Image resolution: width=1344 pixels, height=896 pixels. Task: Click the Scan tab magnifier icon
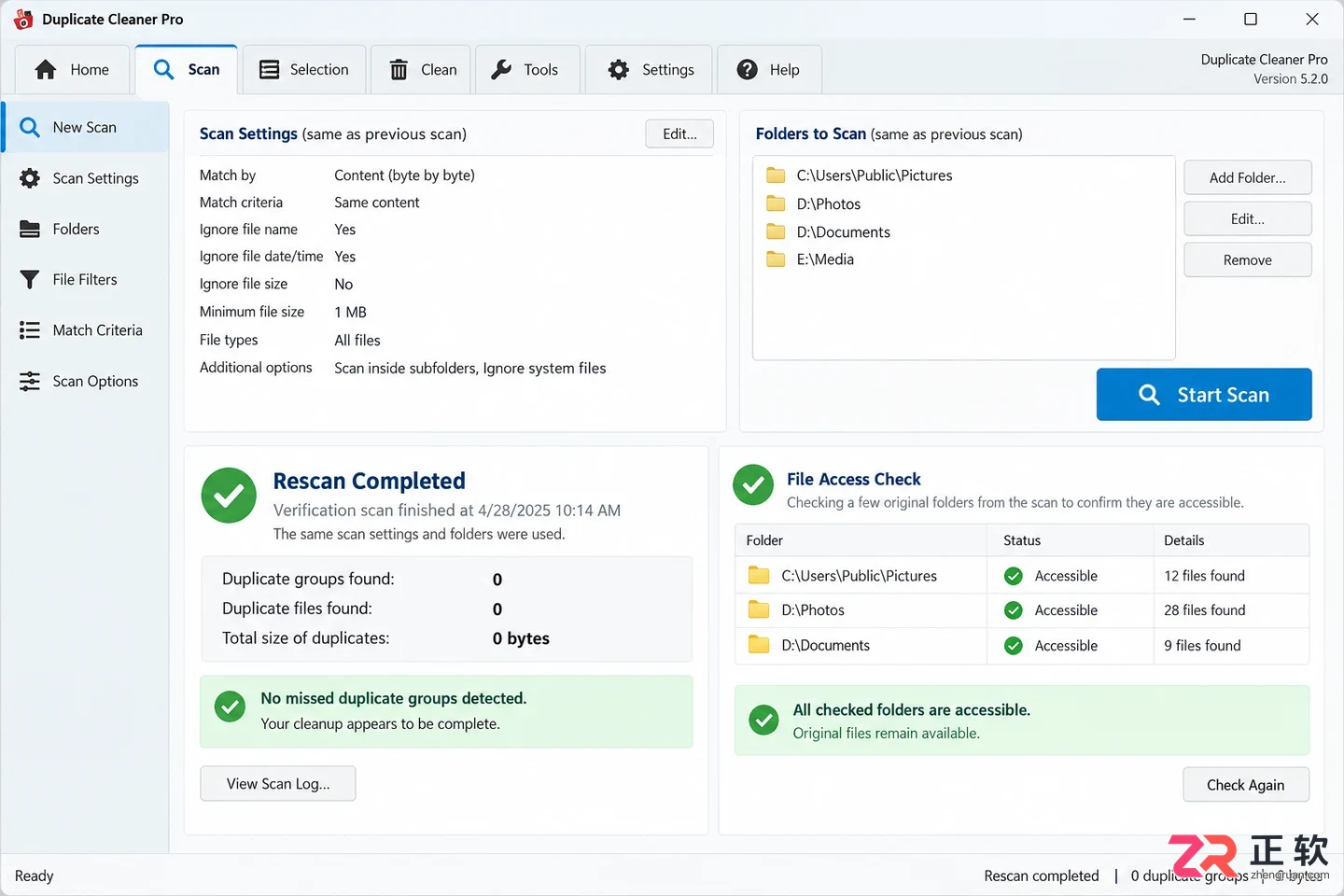163,69
